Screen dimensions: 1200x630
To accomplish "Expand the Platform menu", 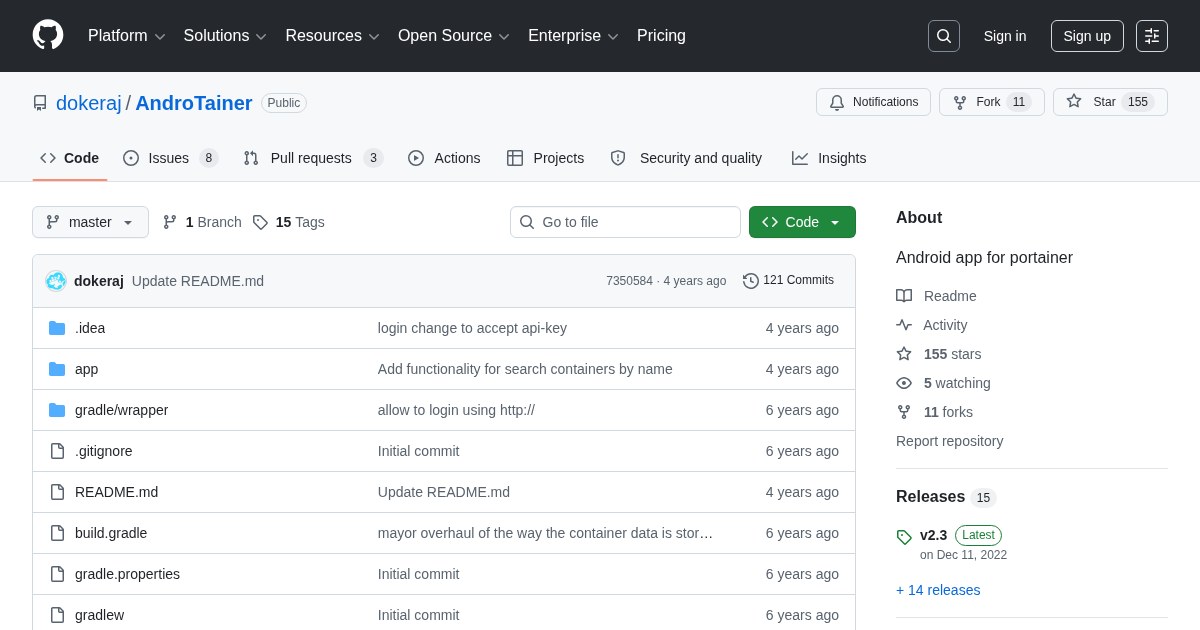I will point(126,36).
